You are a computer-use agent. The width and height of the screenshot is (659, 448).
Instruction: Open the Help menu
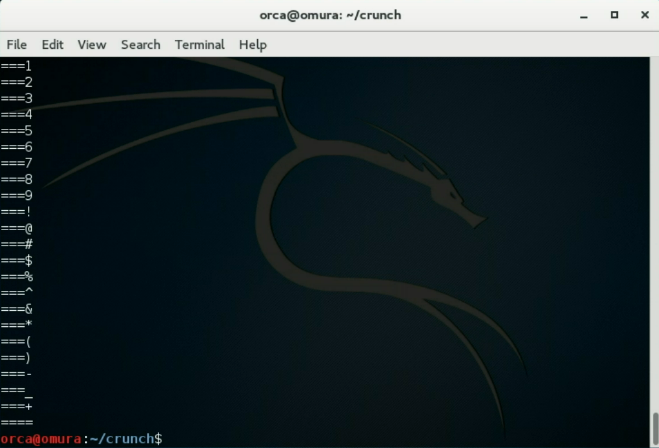coord(253,45)
